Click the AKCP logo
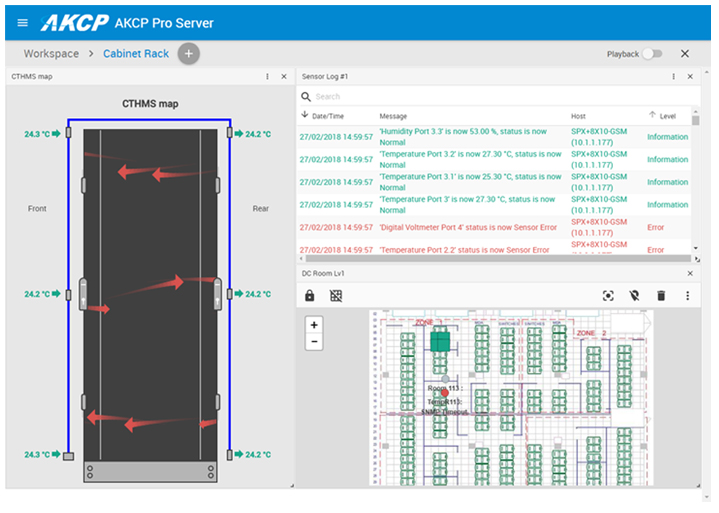This screenshot has width=719, height=513. click(x=75, y=22)
